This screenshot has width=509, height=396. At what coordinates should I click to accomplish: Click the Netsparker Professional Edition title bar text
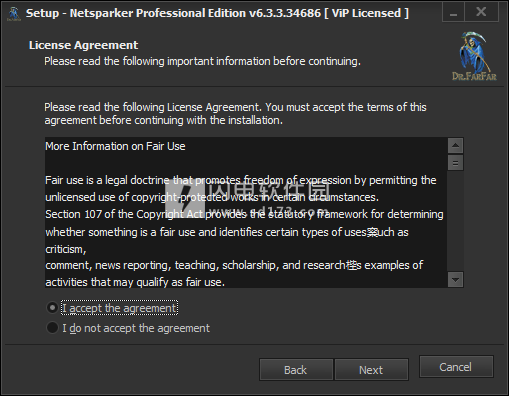[x=217, y=13]
